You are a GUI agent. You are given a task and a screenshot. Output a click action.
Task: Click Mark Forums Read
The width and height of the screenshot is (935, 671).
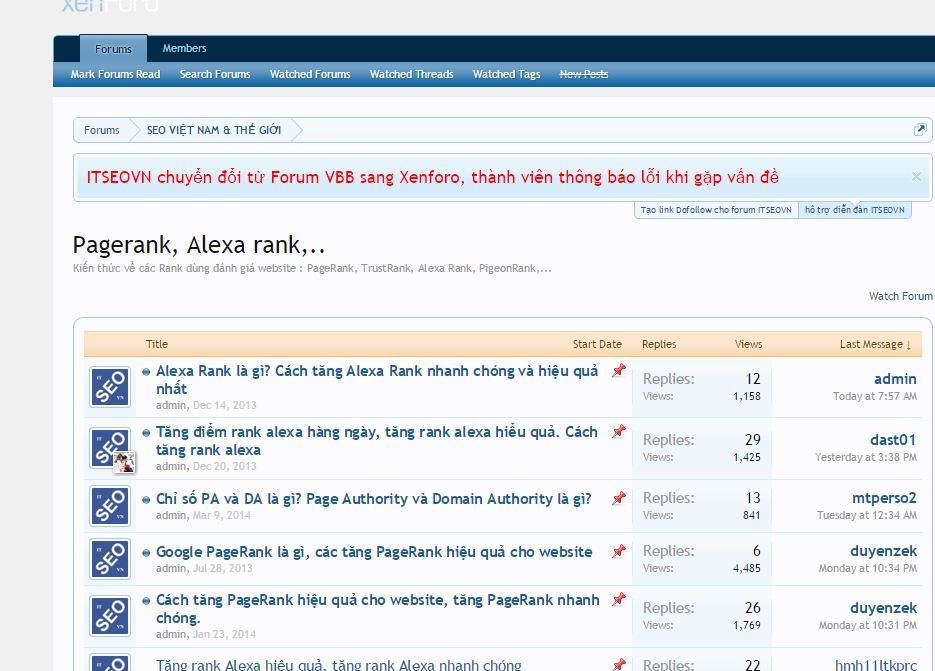coord(115,75)
